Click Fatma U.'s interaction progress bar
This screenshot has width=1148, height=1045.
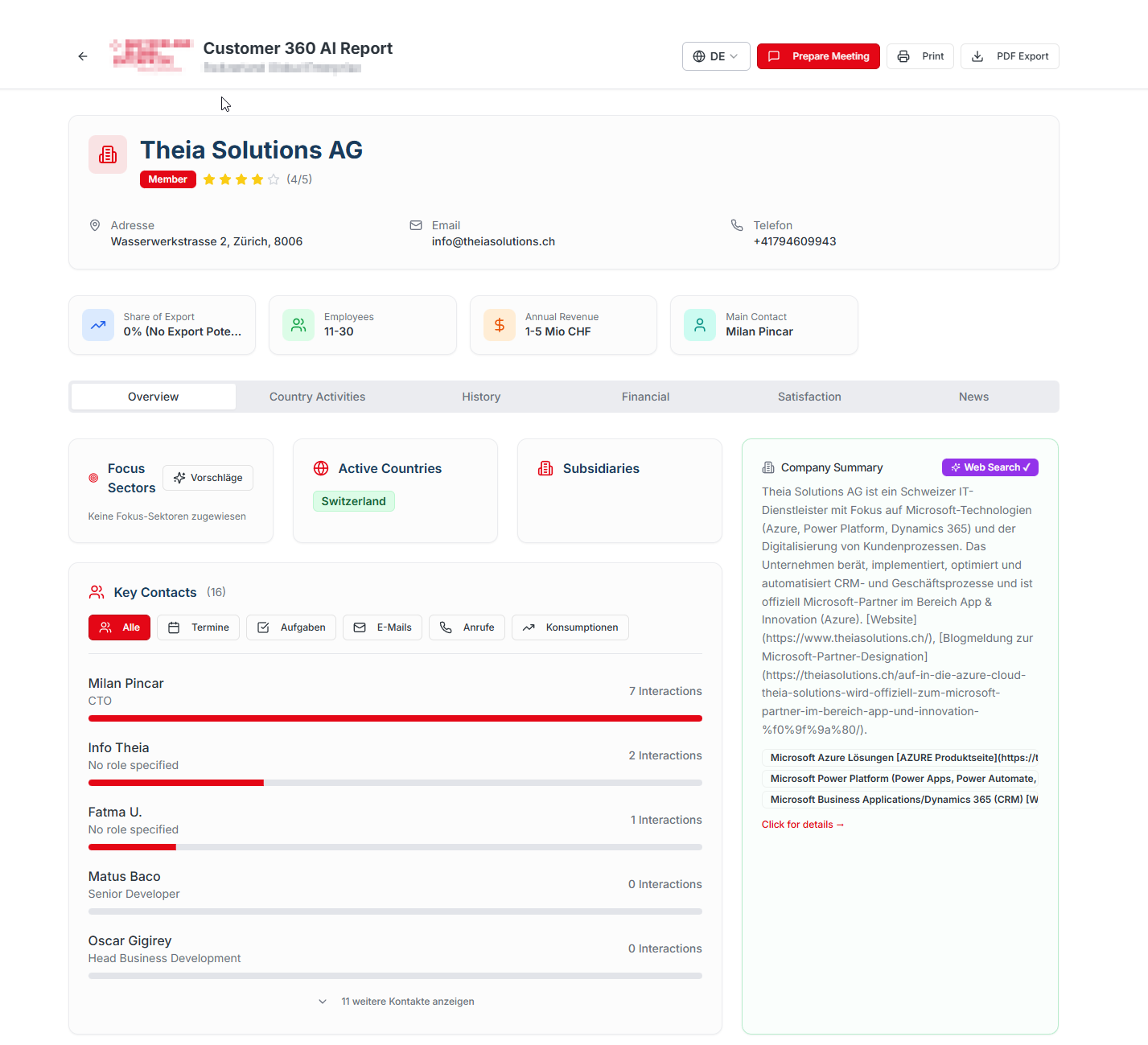395,847
